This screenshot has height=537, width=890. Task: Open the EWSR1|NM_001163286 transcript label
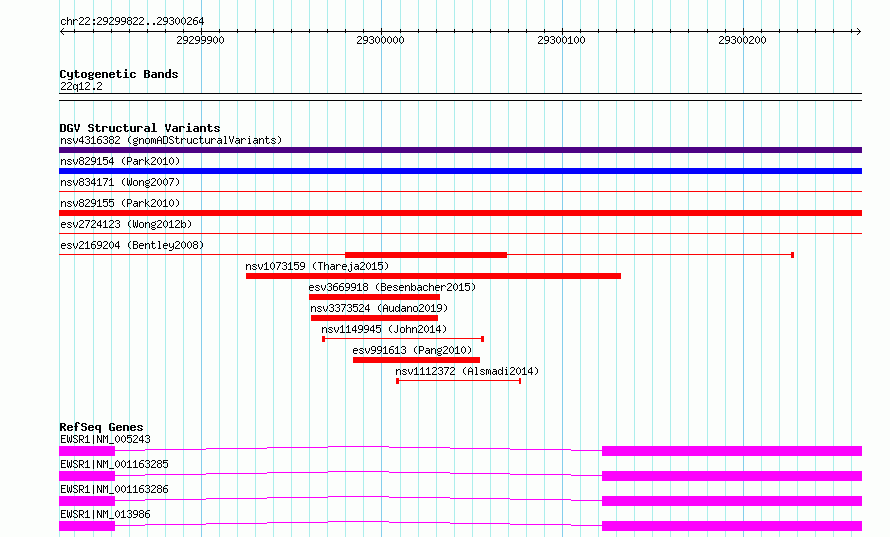tap(114, 489)
